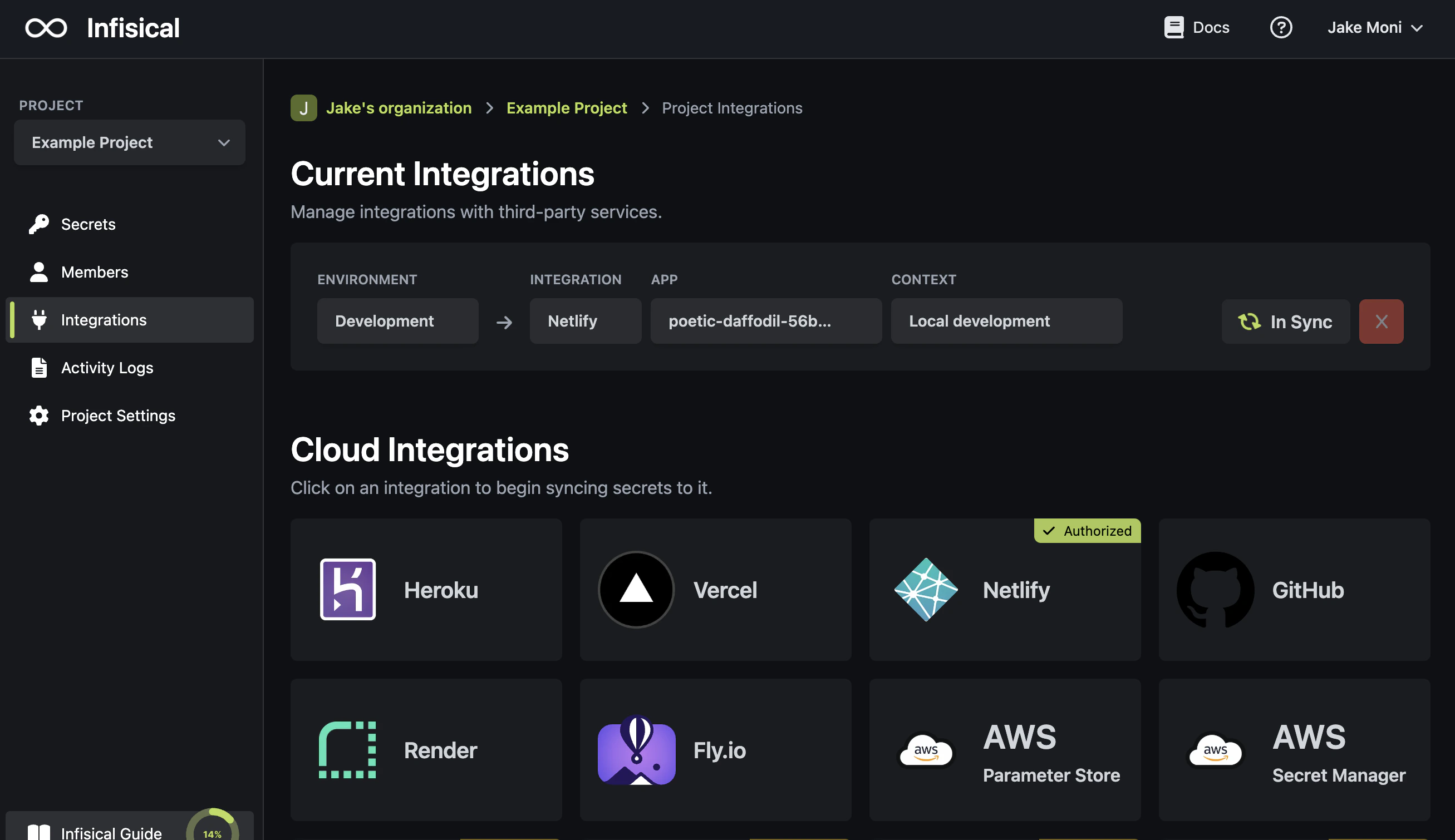
Task: Click Example Project breadcrumb link
Action: click(x=566, y=108)
